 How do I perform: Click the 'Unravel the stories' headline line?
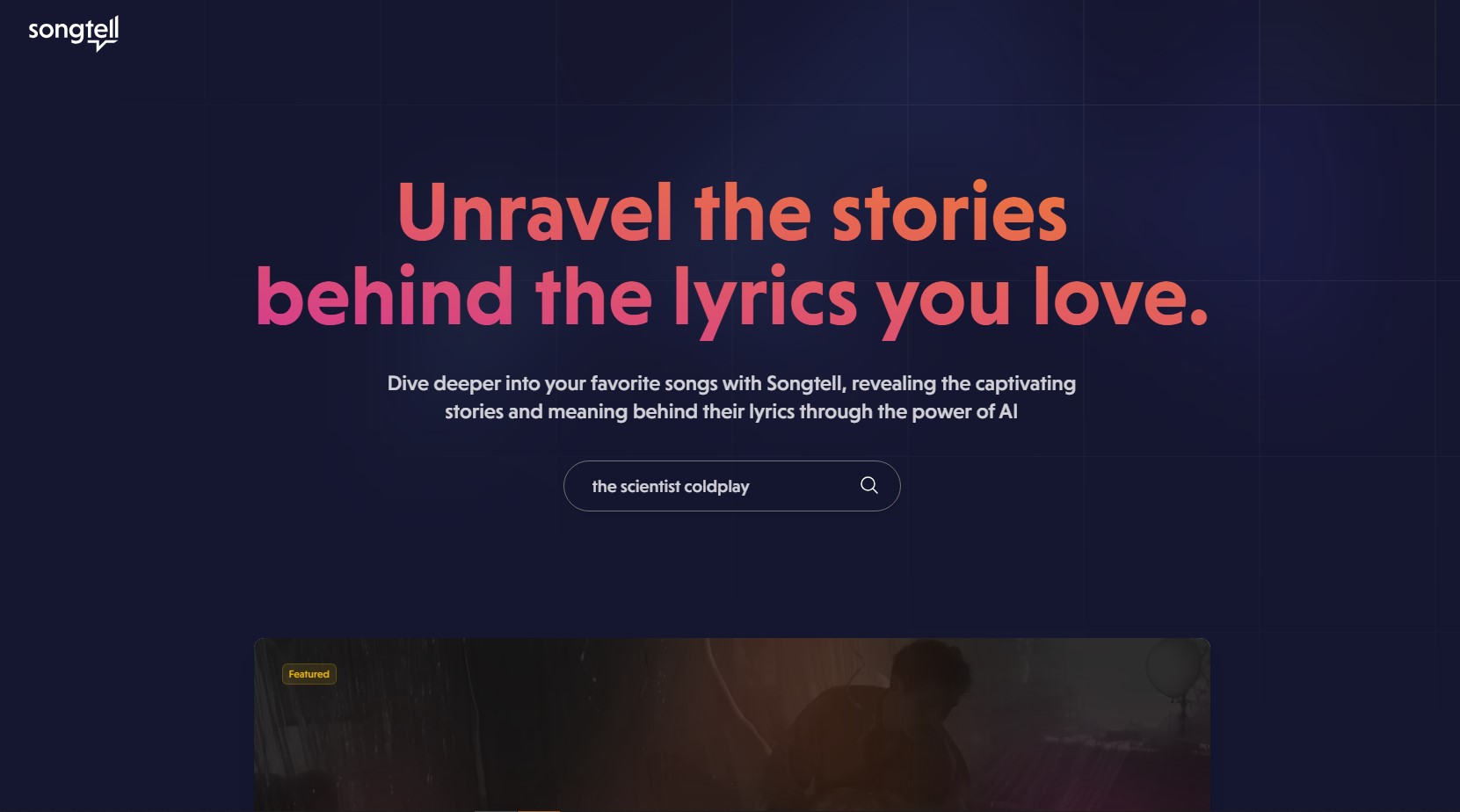731,213
